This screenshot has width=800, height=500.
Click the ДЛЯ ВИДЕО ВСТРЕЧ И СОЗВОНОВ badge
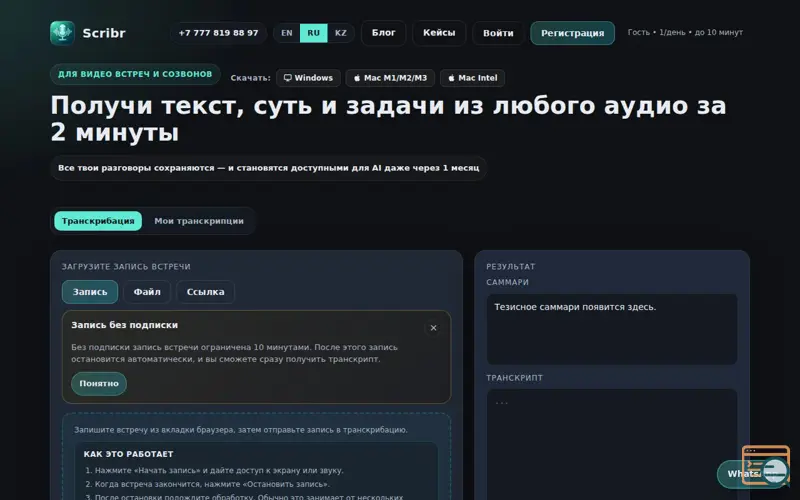click(x=135, y=74)
